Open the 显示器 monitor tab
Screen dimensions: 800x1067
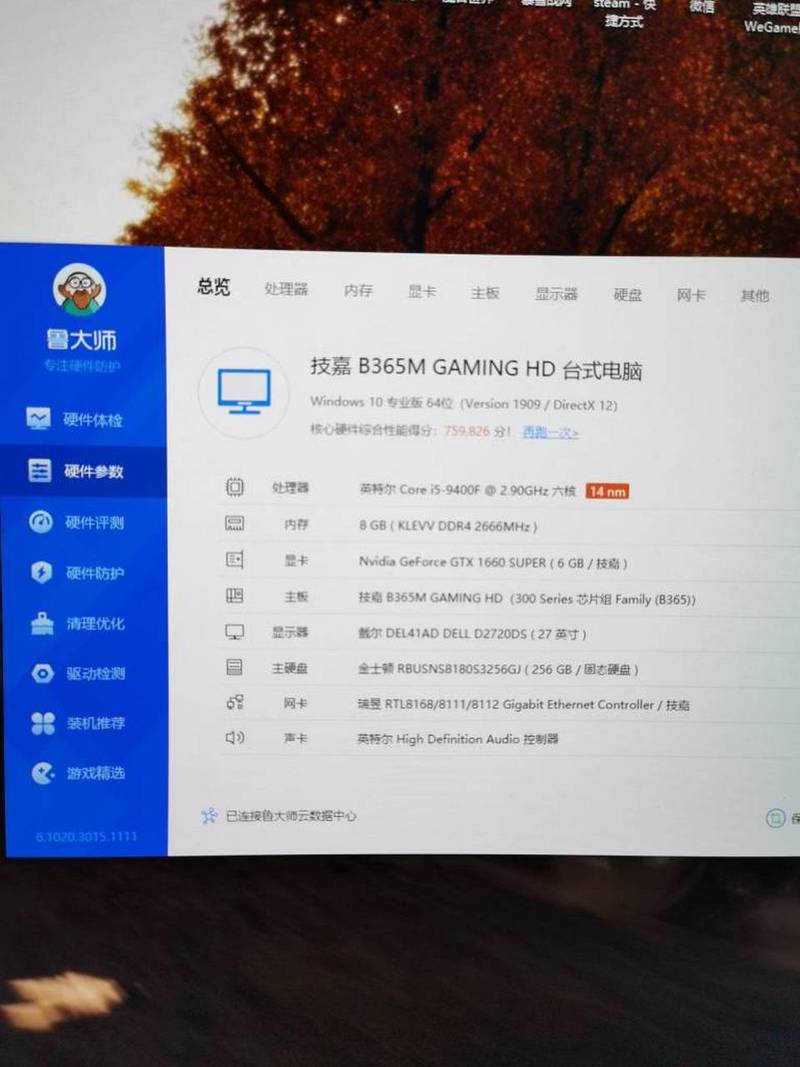[556, 294]
